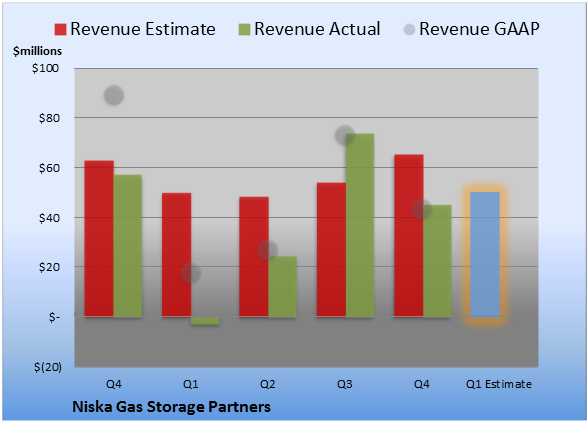Click the GAAP dot near $90
Screen dimensions: 588x422
pos(114,95)
